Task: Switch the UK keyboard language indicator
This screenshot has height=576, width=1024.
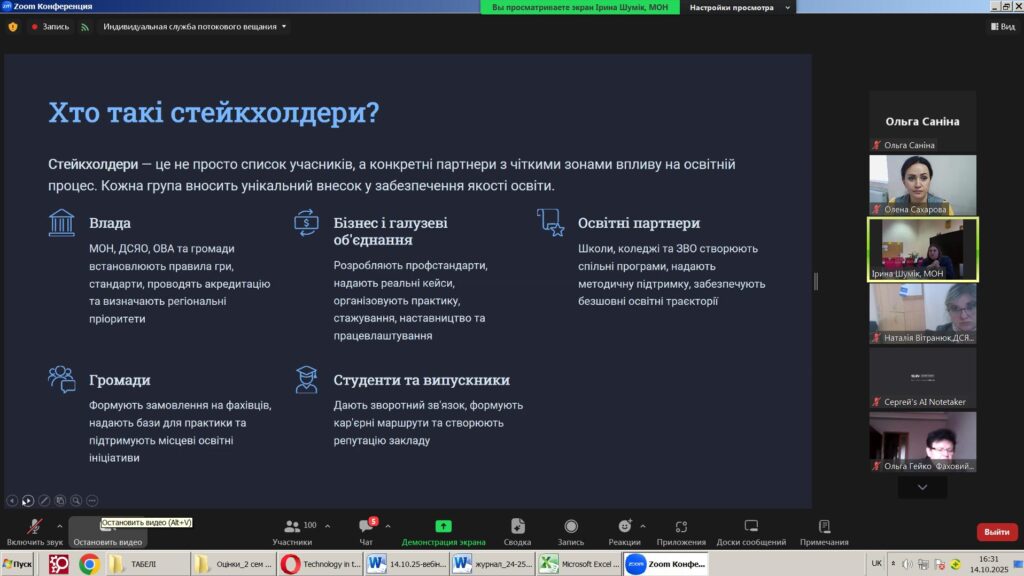Action: [x=876, y=563]
